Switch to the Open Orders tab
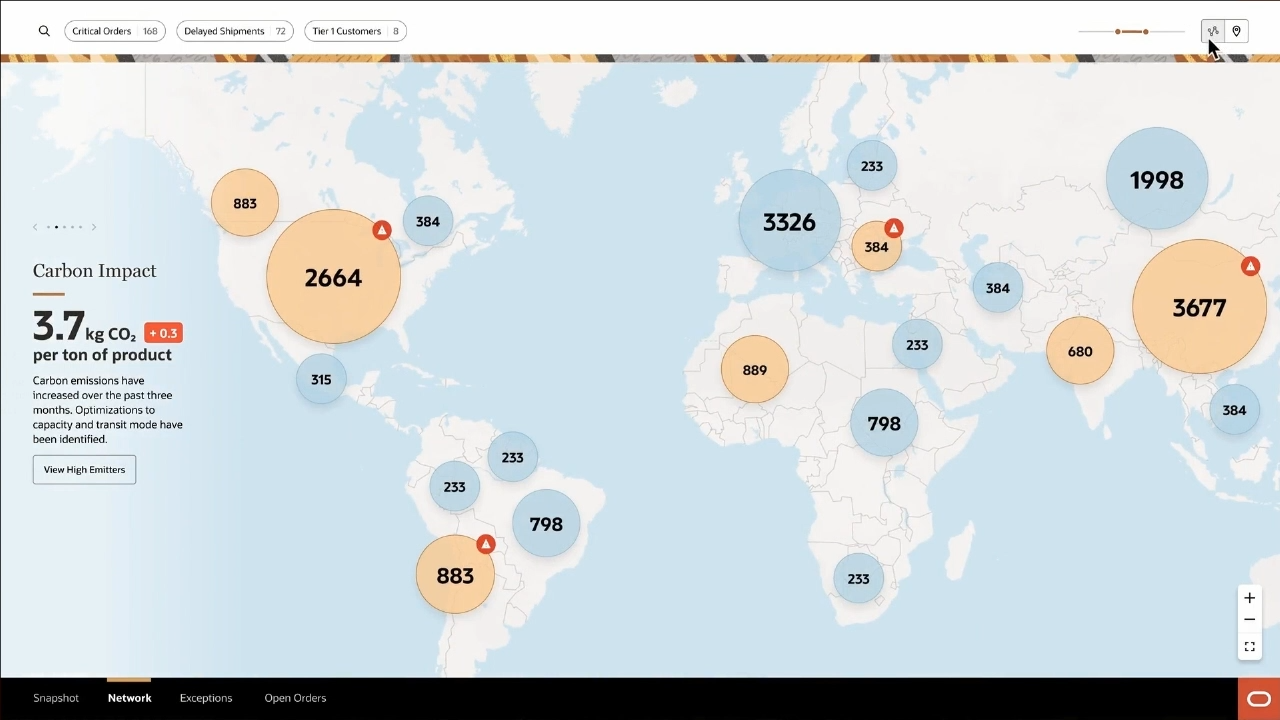This screenshot has height=720, width=1280. click(295, 698)
